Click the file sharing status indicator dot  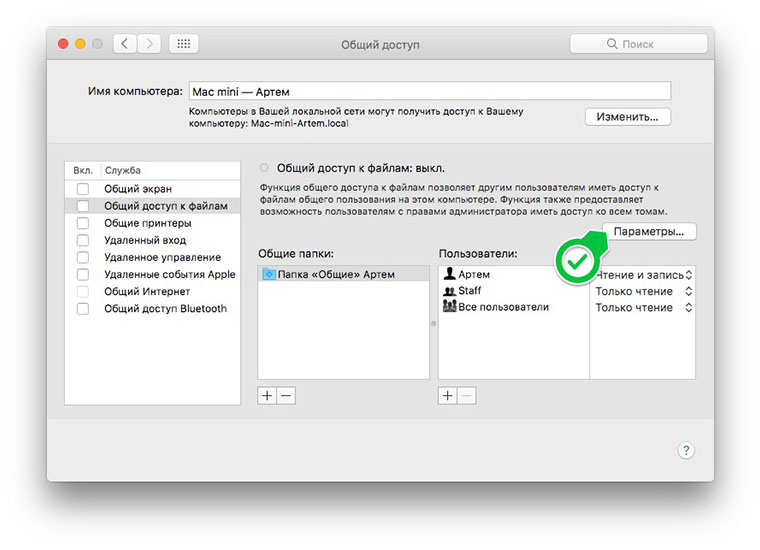[x=264, y=168]
